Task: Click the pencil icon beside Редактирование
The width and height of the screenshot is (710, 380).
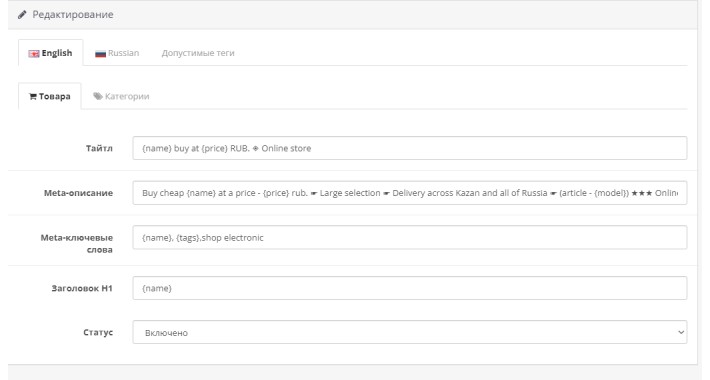Action: 22,14
